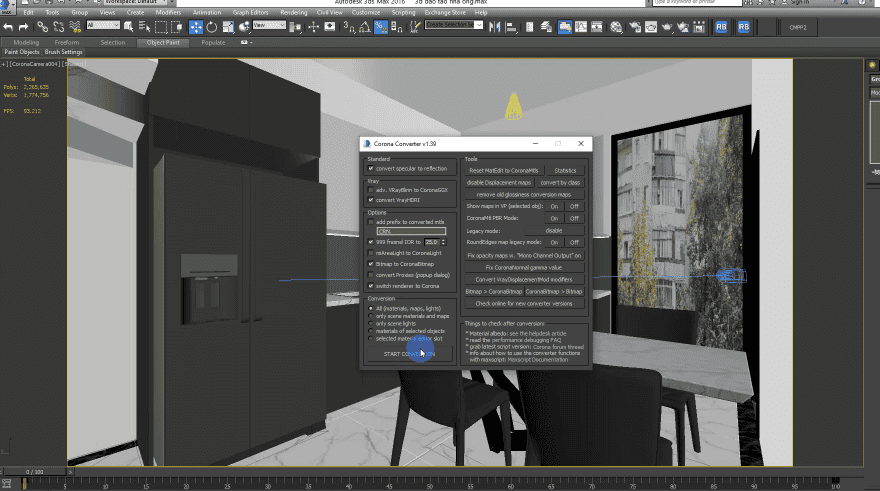Select materials of selected objects option
This screenshot has width=880, height=491.
tap(370, 331)
